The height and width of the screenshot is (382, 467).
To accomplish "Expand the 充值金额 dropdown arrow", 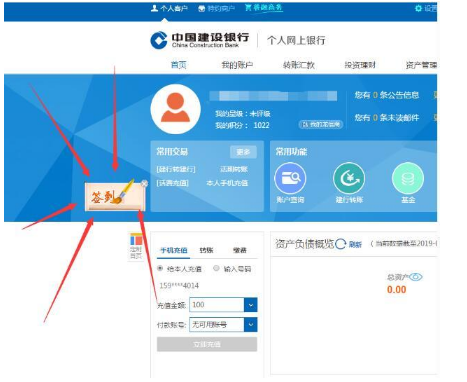I will click(x=251, y=305).
